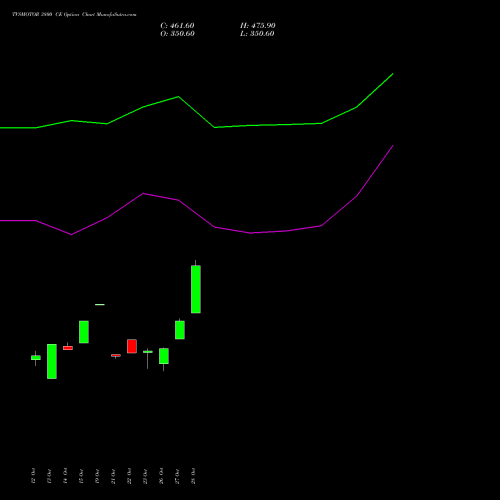Click the 26 Oct date axis label
The width and height of the screenshot is (500, 500).
pos(161,476)
